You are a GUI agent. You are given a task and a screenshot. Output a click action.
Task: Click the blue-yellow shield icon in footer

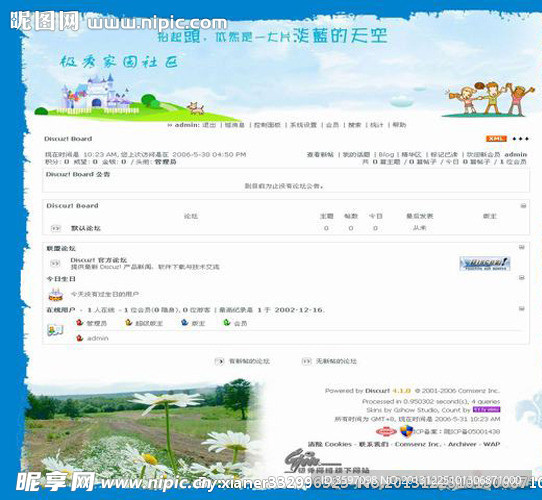click(x=406, y=431)
